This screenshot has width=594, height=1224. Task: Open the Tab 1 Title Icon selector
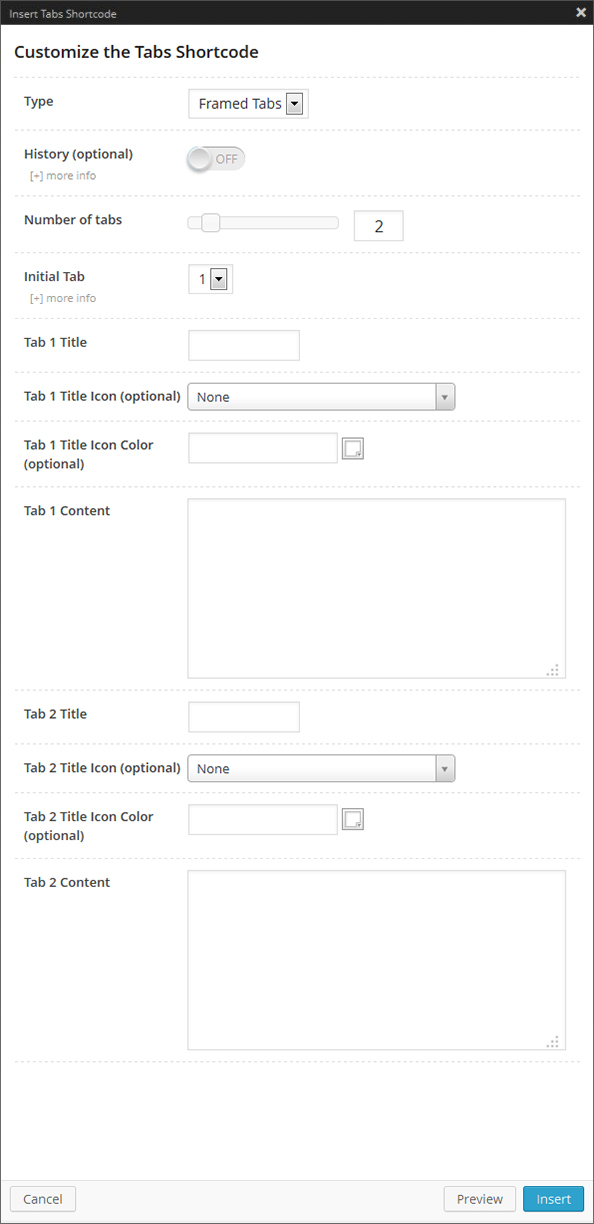320,396
